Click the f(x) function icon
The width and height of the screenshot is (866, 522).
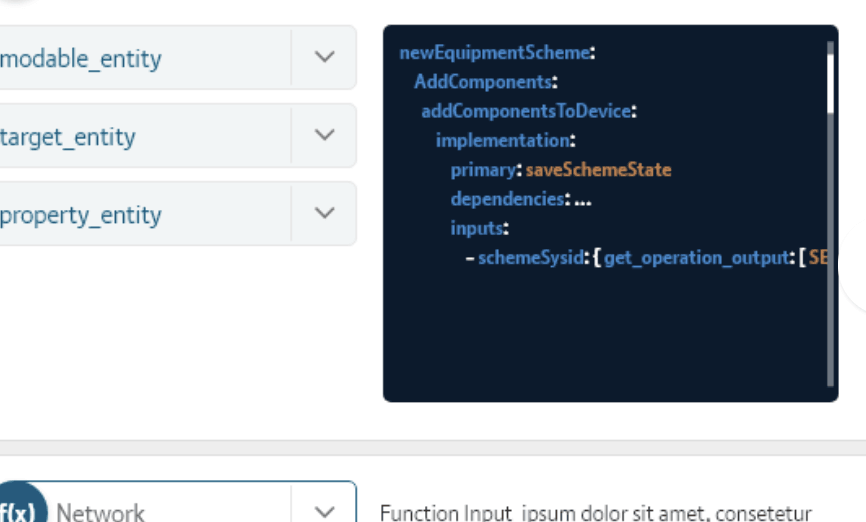(x=16, y=511)
